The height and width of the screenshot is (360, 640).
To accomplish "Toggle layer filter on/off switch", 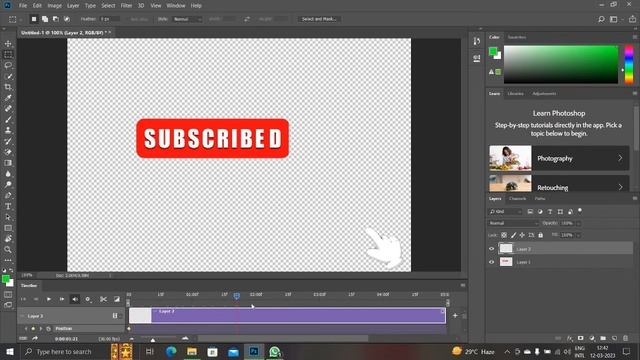I will pos(580,211).
